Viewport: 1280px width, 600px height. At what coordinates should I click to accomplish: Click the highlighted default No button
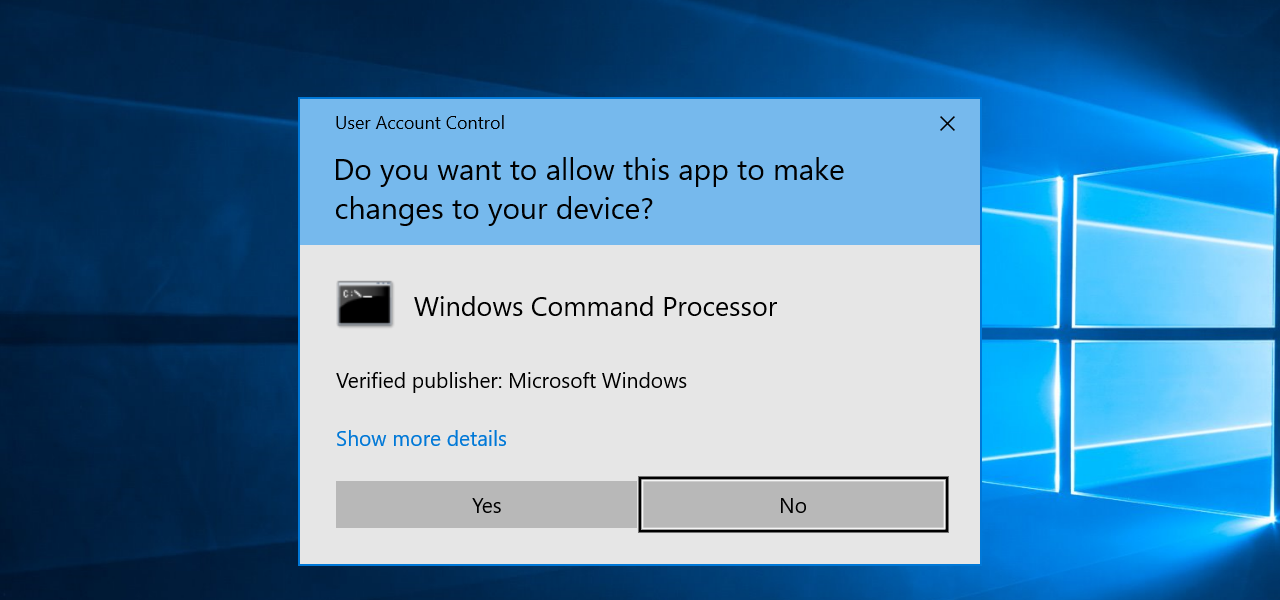click(793, 505)
